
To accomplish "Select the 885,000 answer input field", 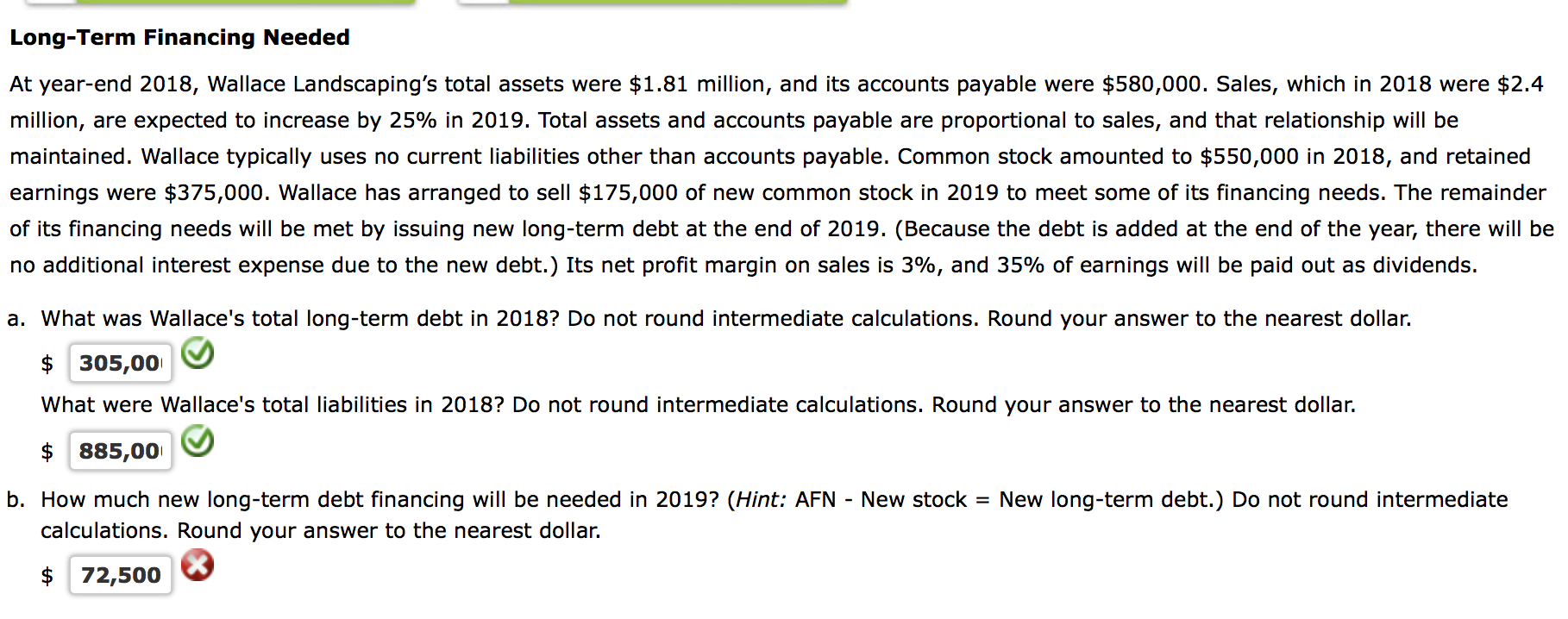I will (x=119, y=449).
